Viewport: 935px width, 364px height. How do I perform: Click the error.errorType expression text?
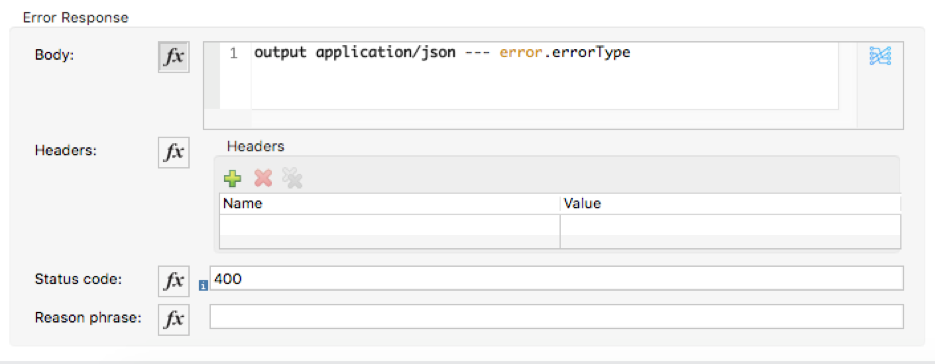point(565,53)
